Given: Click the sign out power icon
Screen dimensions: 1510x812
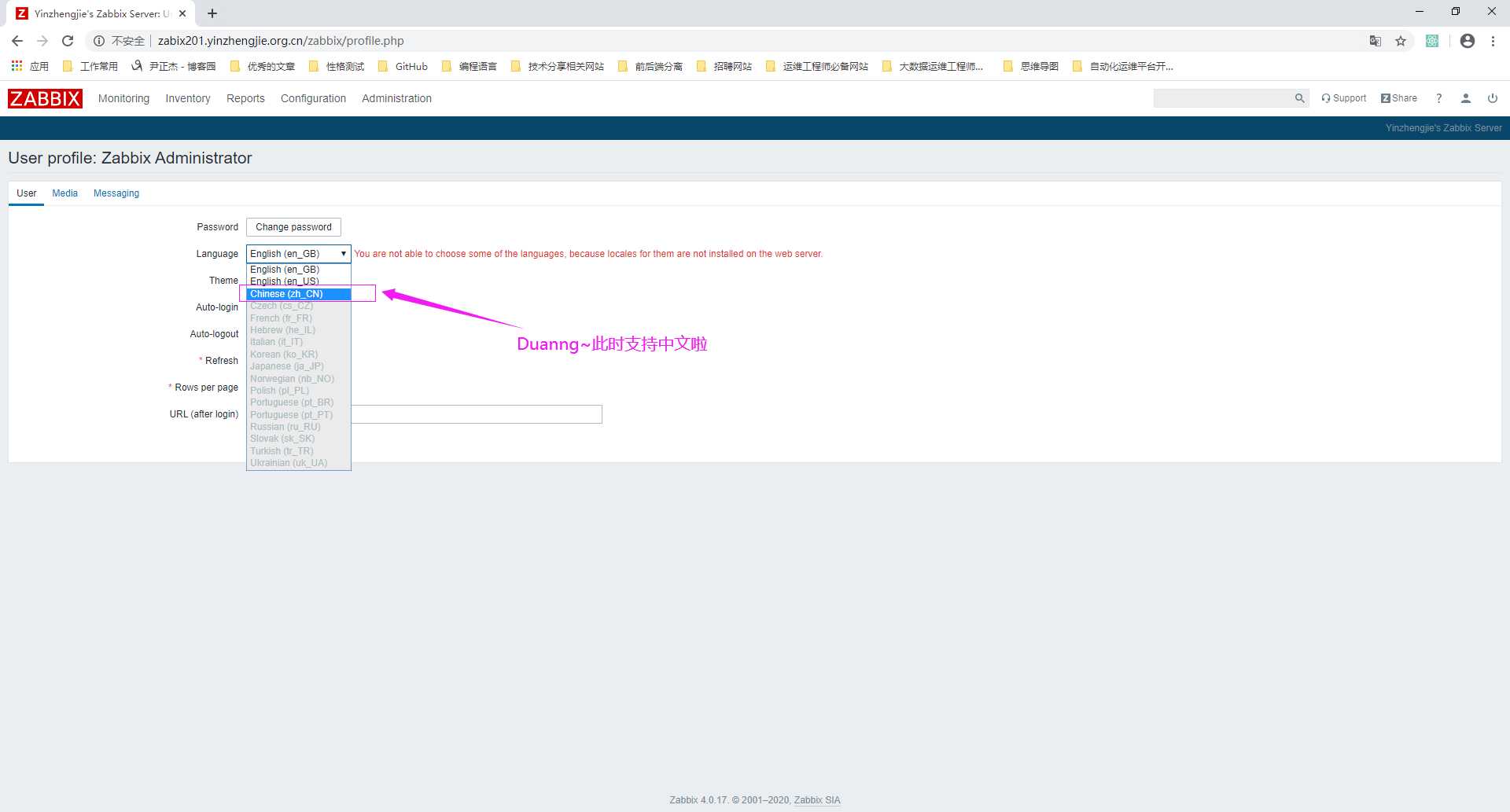Looking at the screenshot, I should tap(1492, 98).
